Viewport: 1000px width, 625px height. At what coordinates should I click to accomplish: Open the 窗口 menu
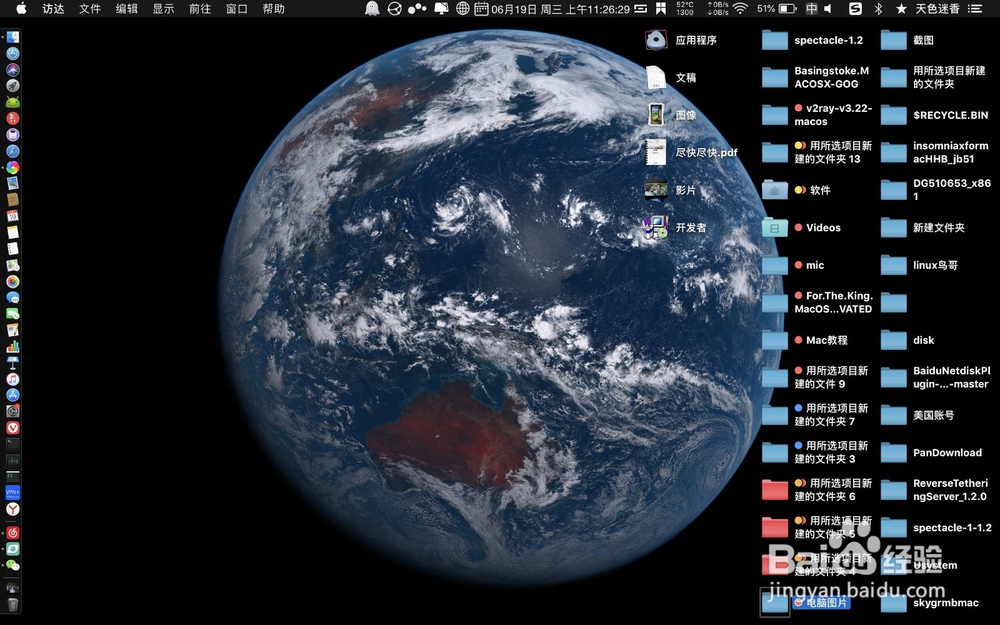[x=237, y=8]
